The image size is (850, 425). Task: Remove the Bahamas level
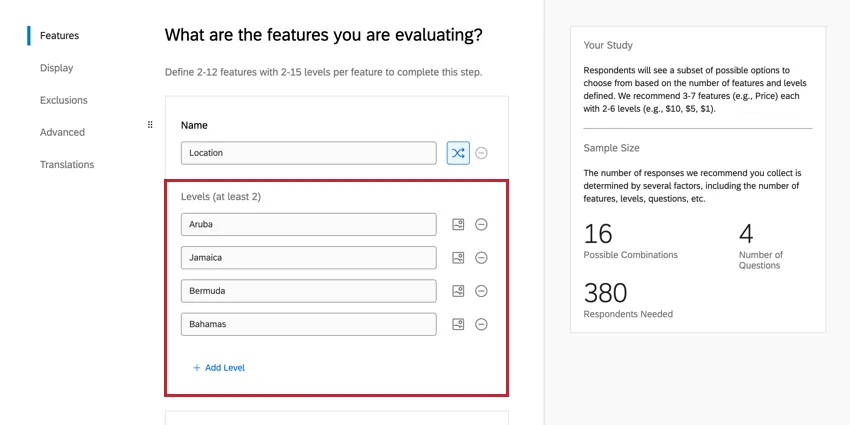point(481,324)
